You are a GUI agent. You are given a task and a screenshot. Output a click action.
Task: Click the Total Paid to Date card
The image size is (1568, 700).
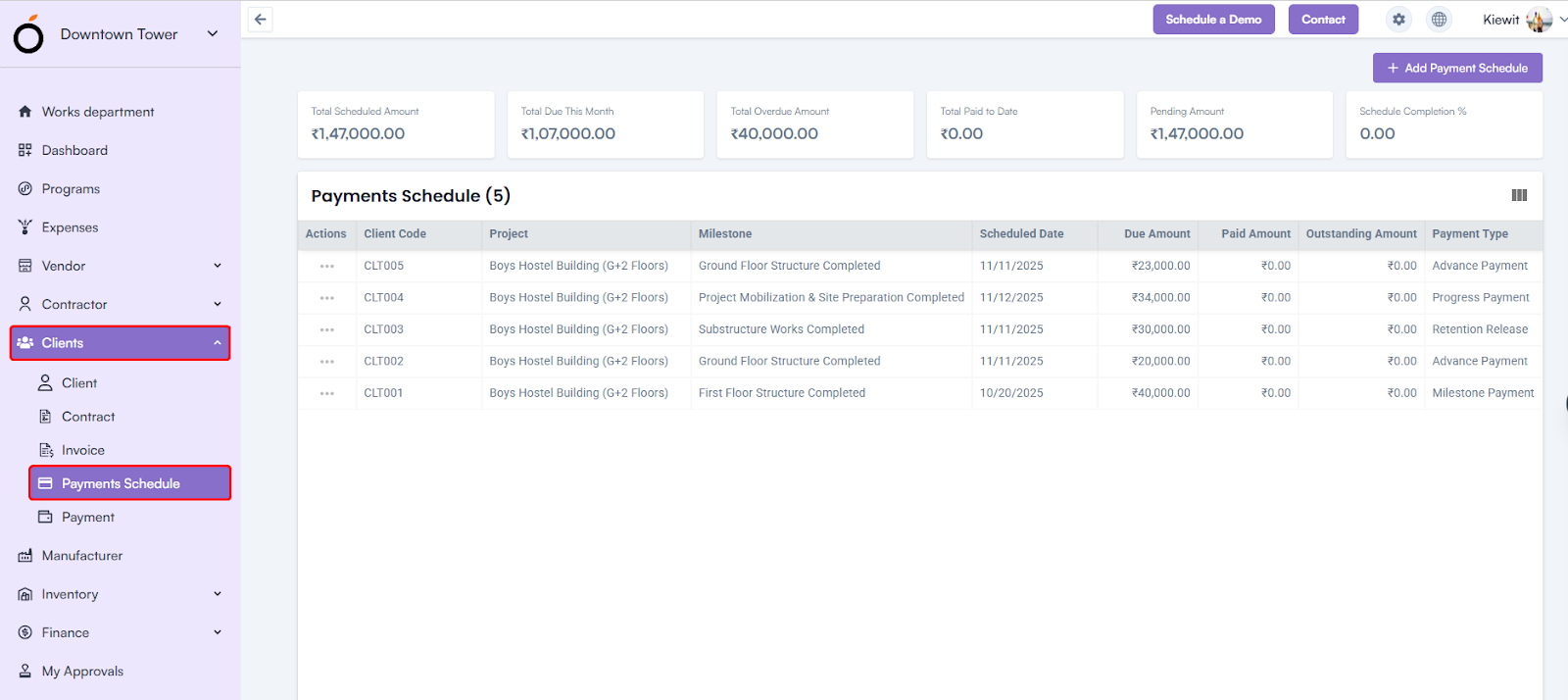pos(1025,125)
